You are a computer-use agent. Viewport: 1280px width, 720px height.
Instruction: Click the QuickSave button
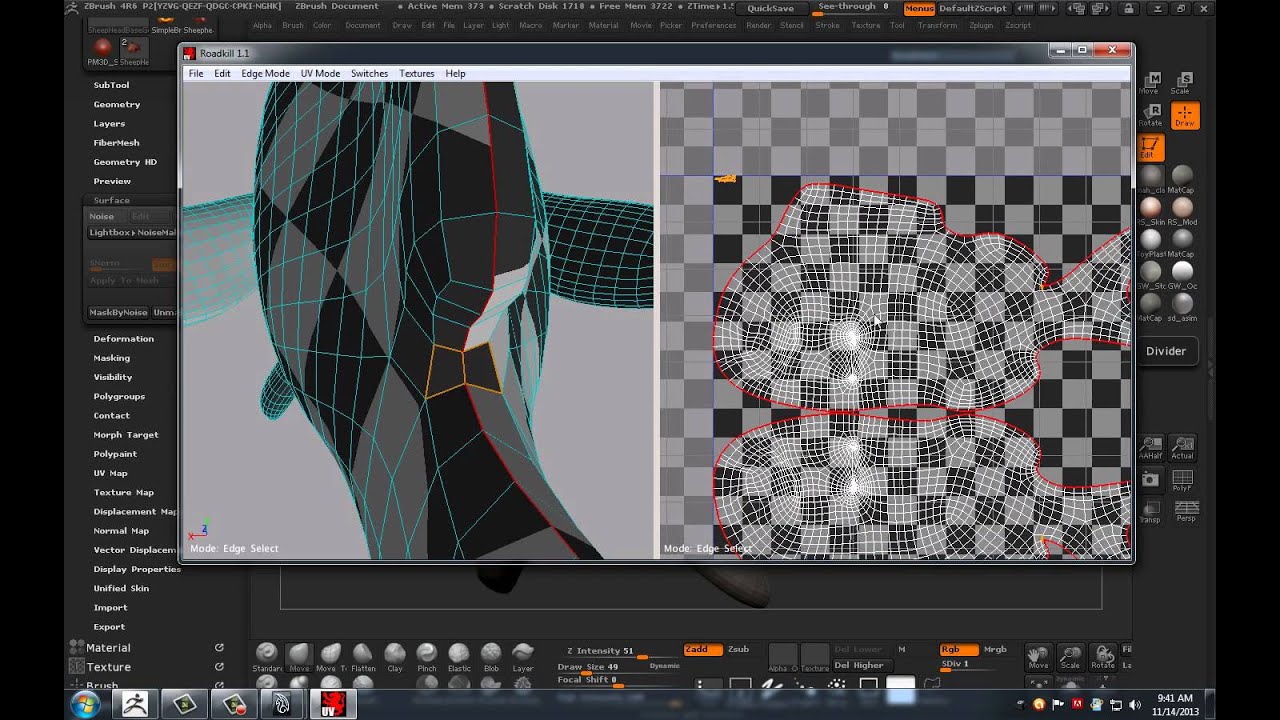coord(770,8)
